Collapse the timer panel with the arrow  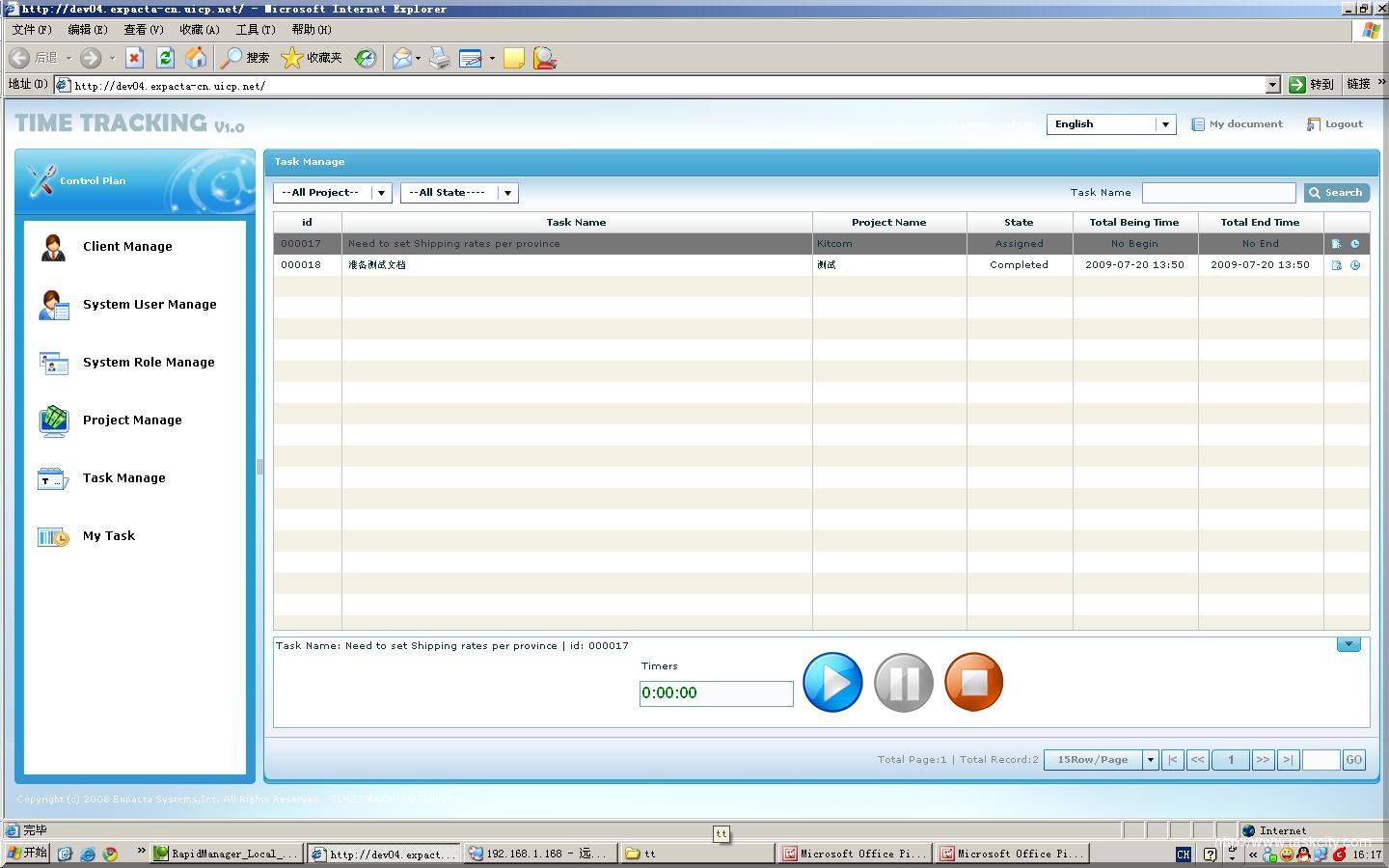click(1348, 644)
